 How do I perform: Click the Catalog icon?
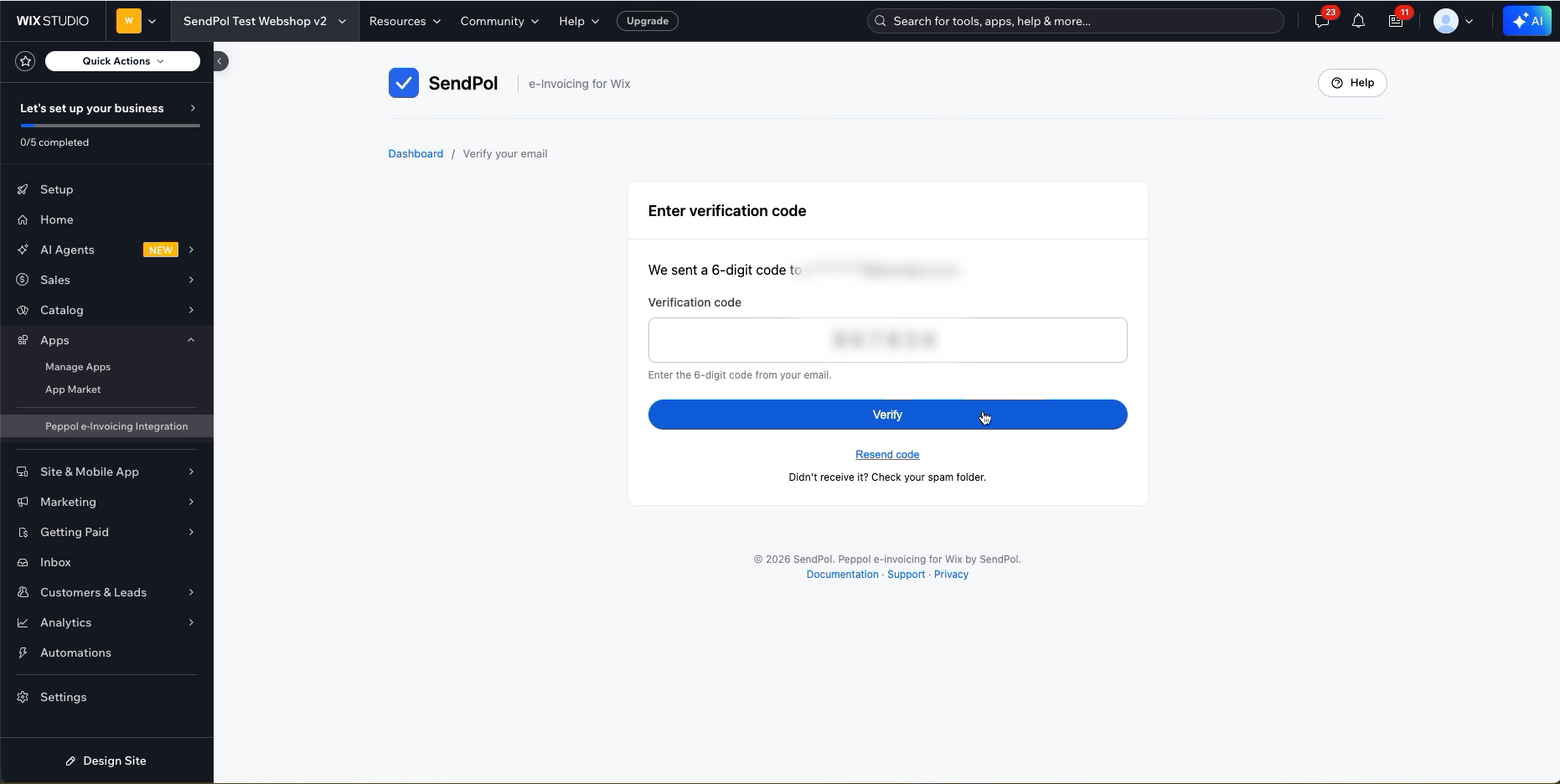[23, 310]
